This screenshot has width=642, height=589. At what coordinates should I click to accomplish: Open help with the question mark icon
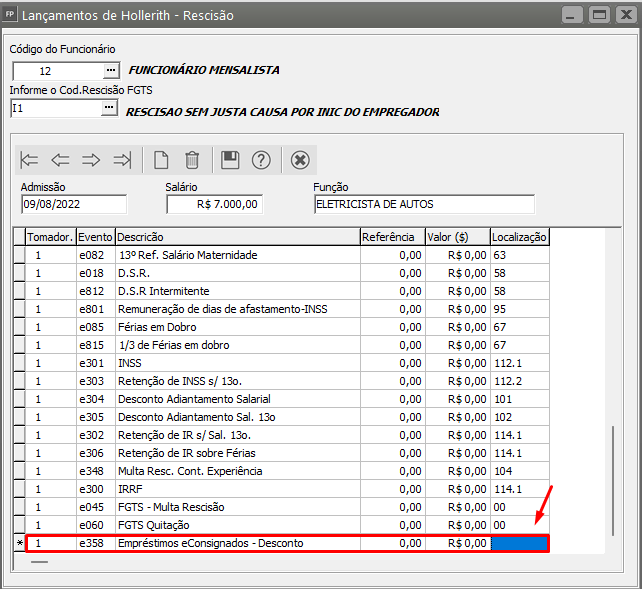point(261,160)
